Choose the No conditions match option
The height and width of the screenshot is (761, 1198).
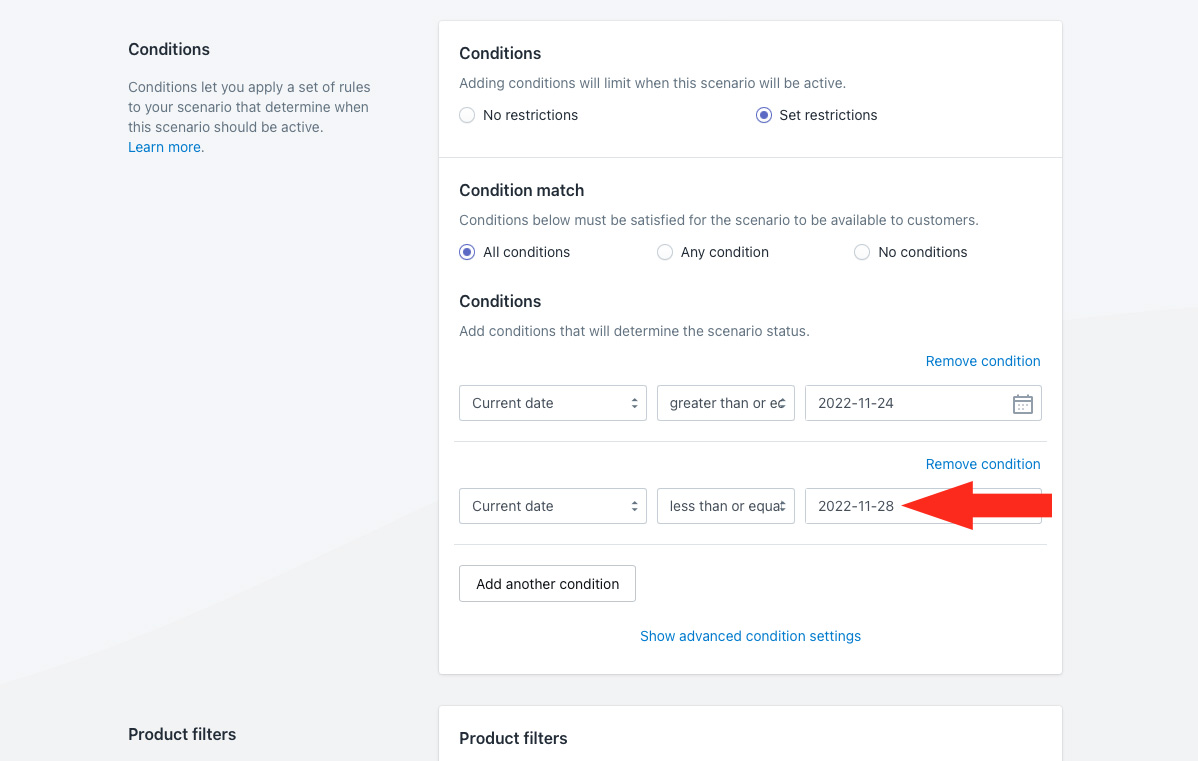click(x=862, y=252)
